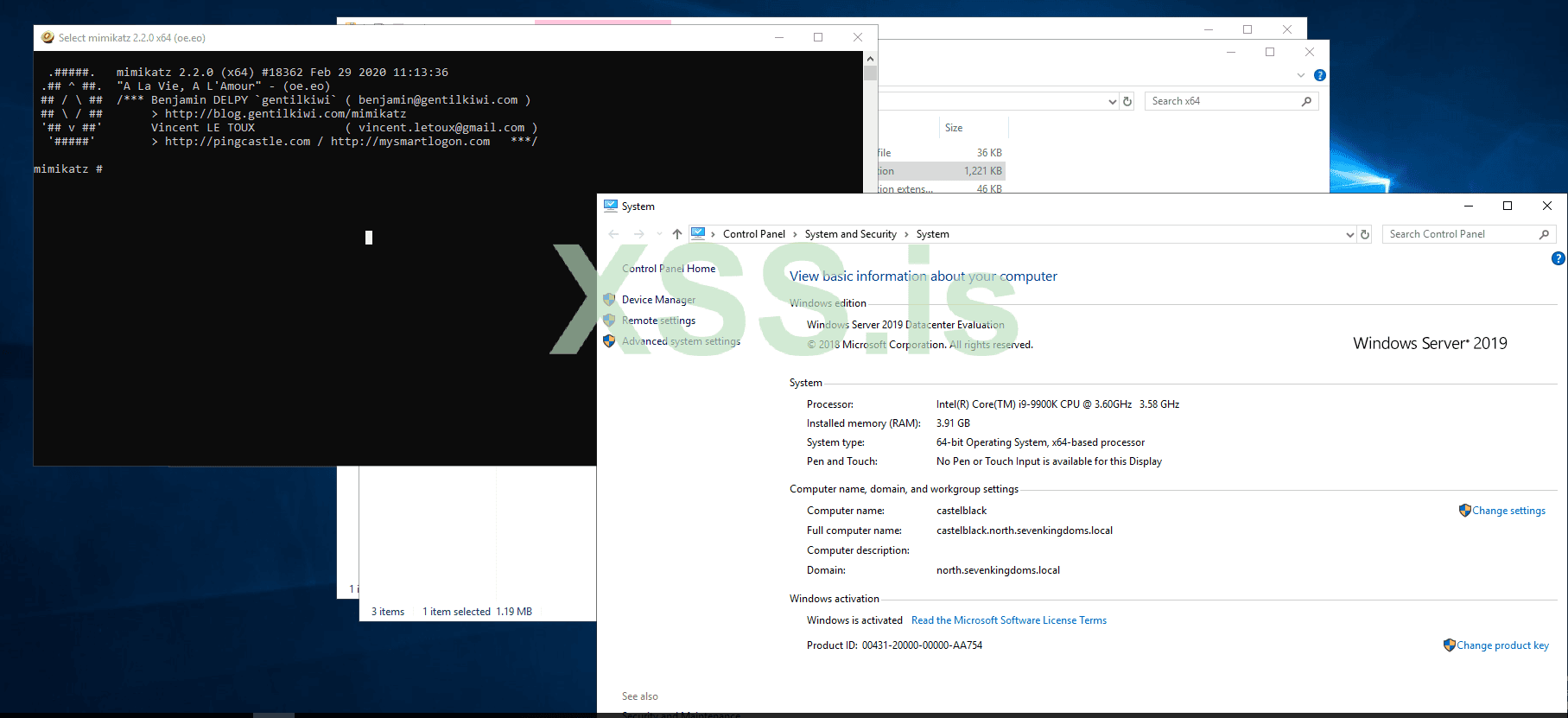Click the shield icon beside Advanced system settings

click(609, 341)
